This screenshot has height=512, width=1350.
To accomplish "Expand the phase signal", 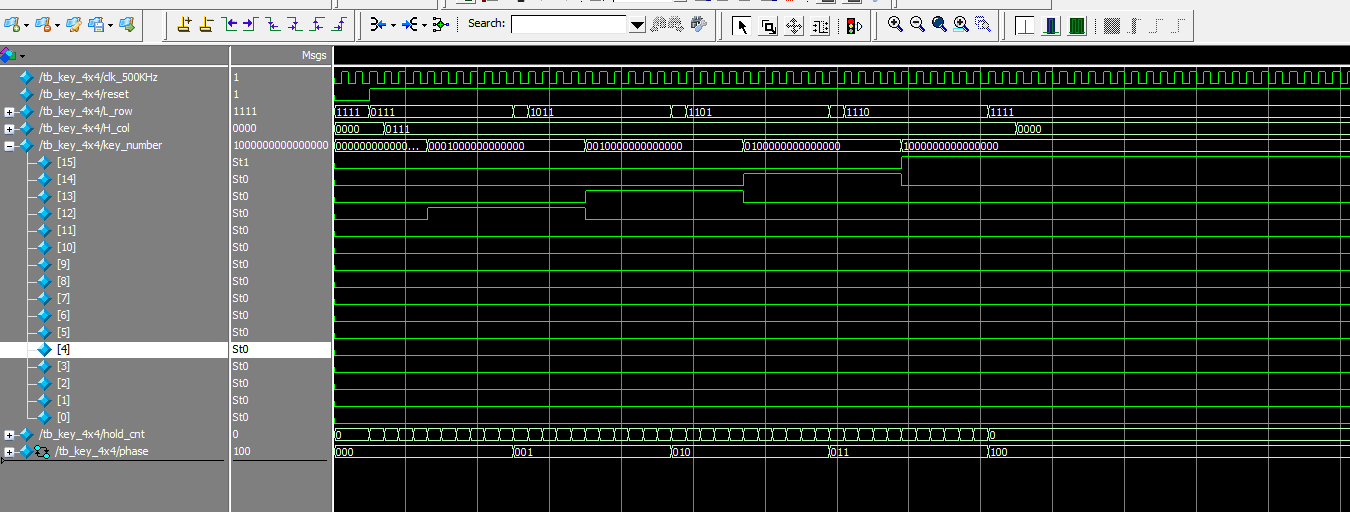I will pos(9,452).
